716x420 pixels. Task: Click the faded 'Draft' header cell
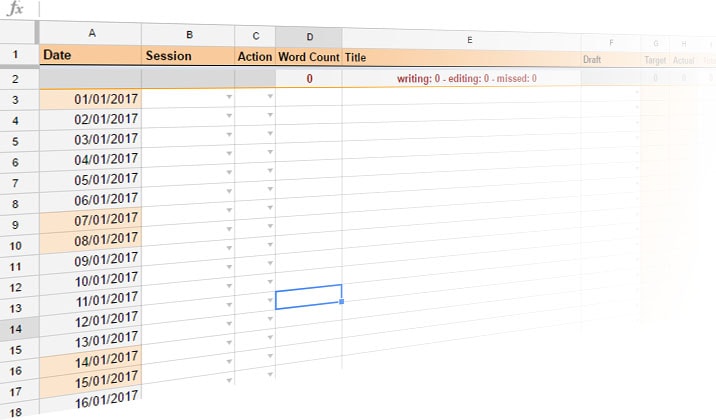coord(611,60)
